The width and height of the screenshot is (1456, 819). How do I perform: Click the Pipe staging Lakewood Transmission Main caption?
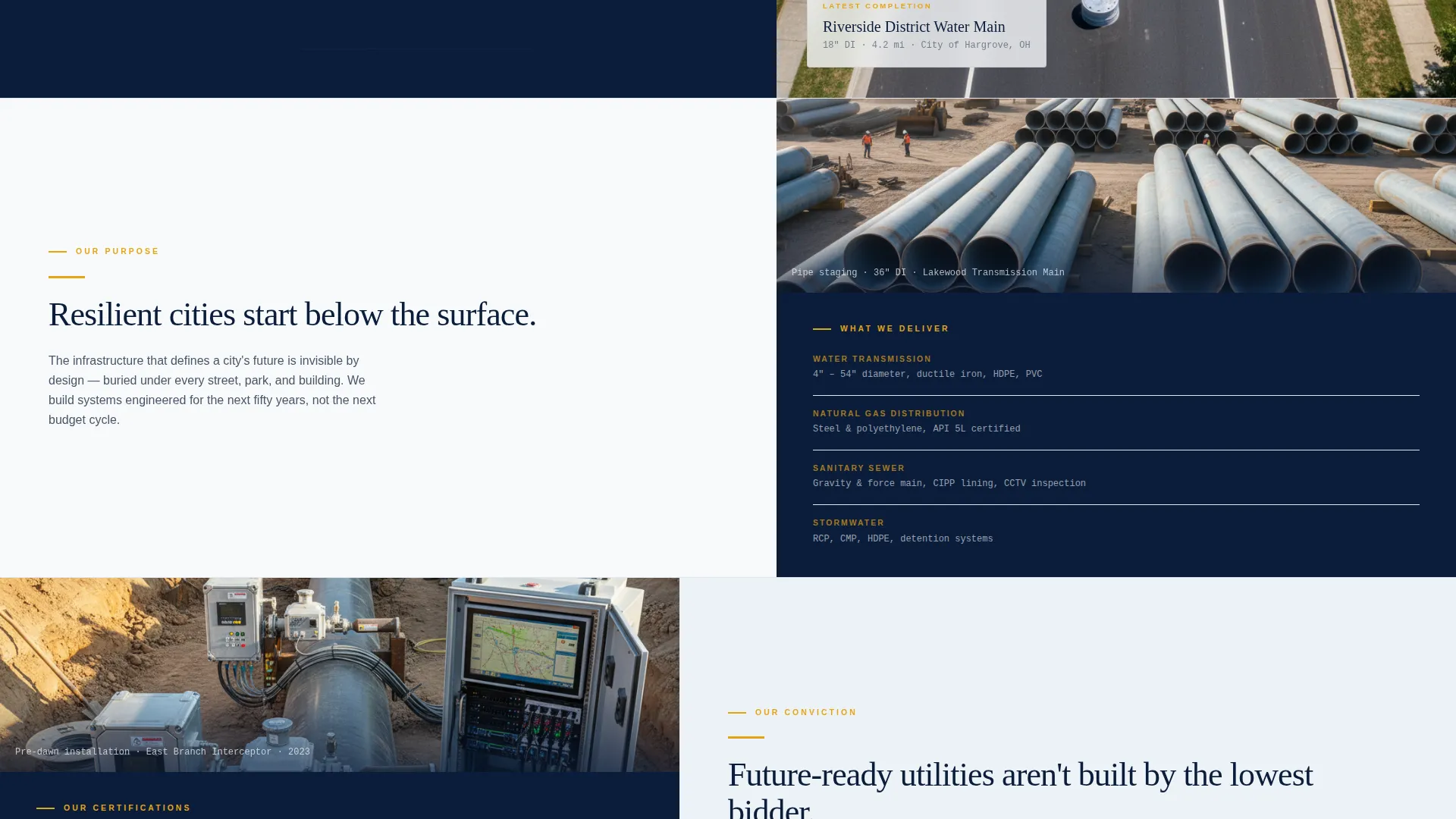click(x=927, y=273)
